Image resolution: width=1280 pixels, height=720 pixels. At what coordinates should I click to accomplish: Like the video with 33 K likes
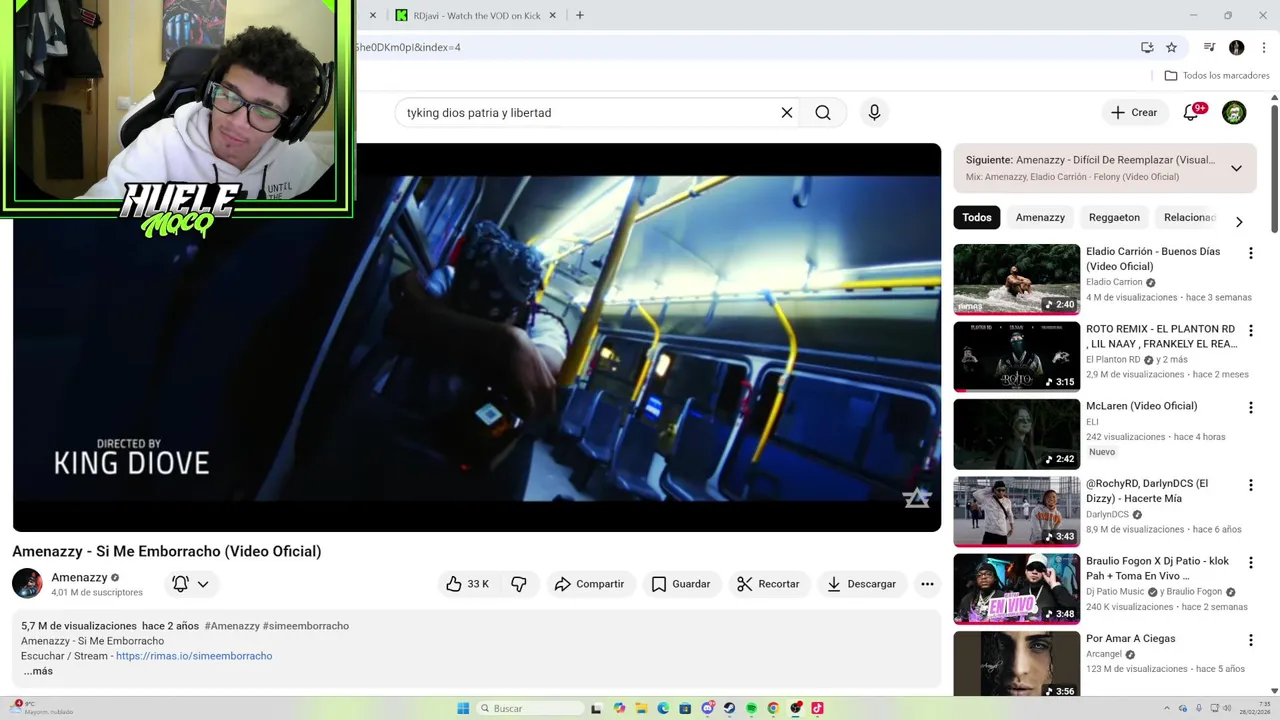click(467, 584)
